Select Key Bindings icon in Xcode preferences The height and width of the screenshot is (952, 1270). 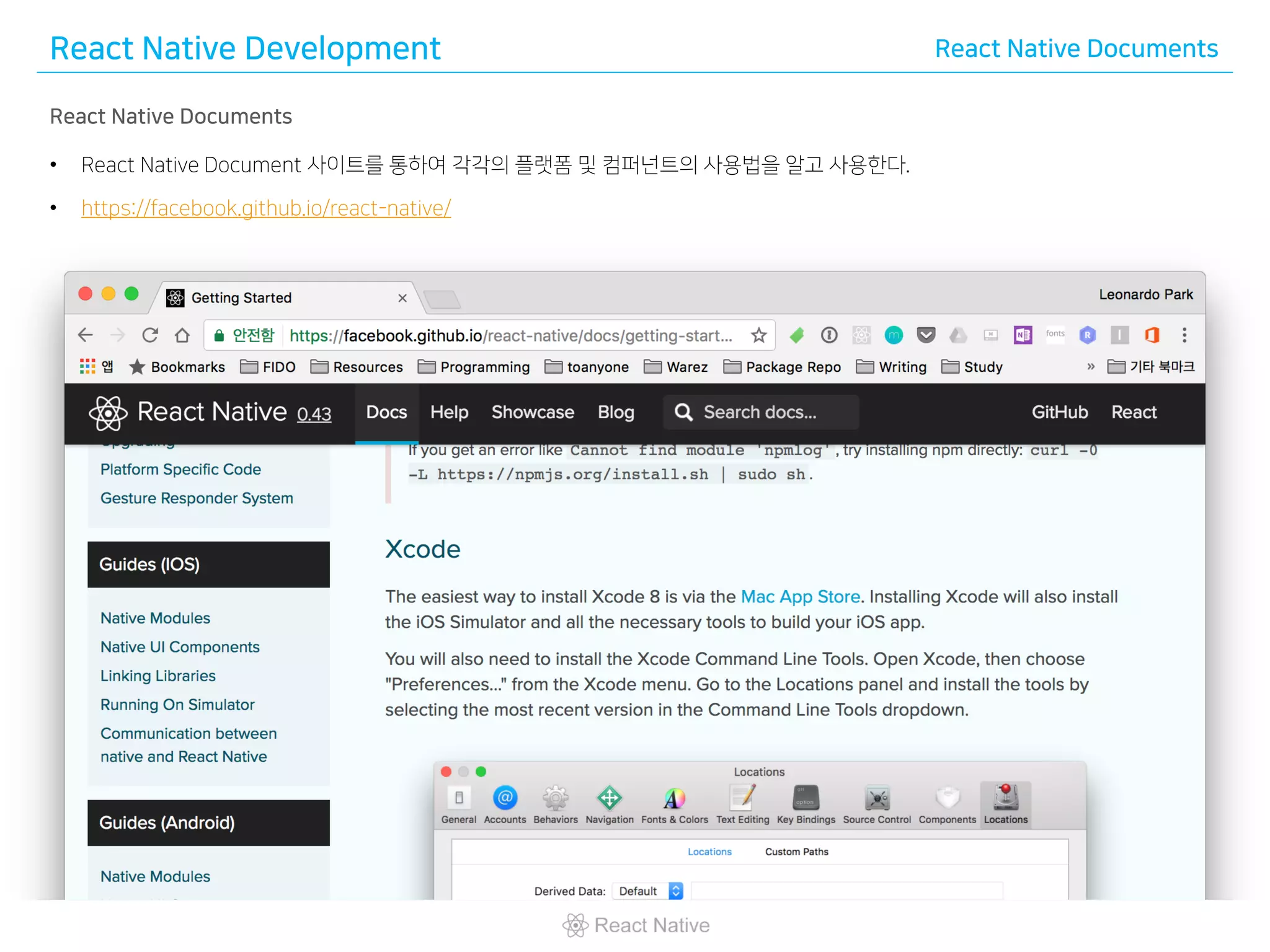[806, 805]
